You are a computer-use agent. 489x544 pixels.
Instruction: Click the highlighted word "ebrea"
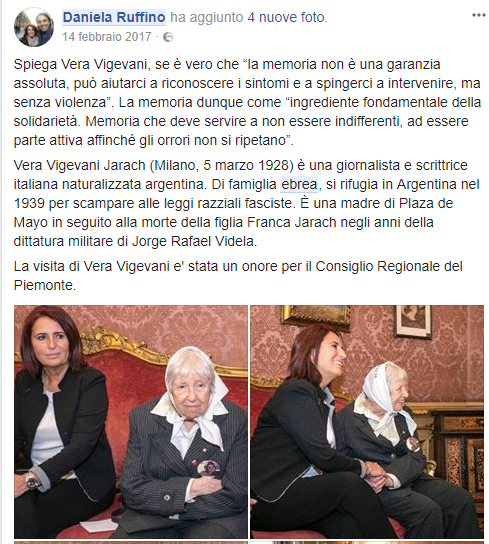pyautogui.click(x=299, y=184)
